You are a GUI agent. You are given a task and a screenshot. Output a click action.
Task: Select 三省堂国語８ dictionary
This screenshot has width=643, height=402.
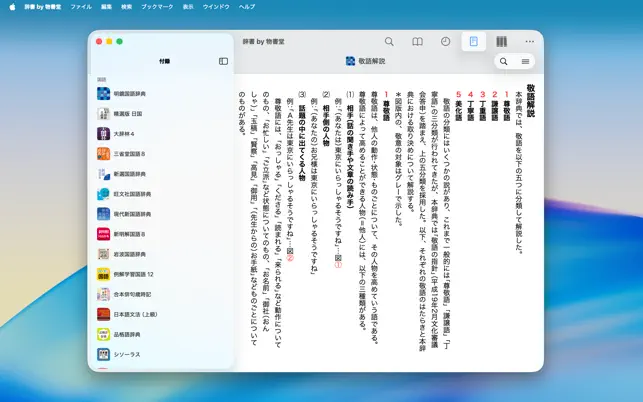(161, 154)
